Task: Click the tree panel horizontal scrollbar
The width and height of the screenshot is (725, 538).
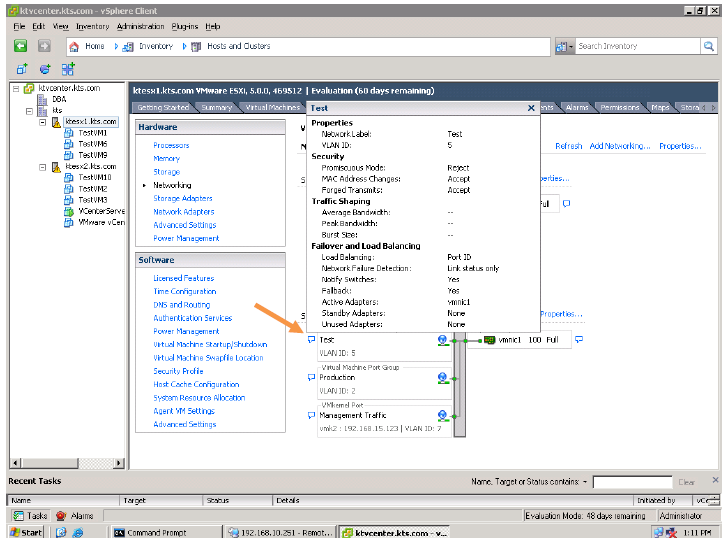Action: point(68,463)
